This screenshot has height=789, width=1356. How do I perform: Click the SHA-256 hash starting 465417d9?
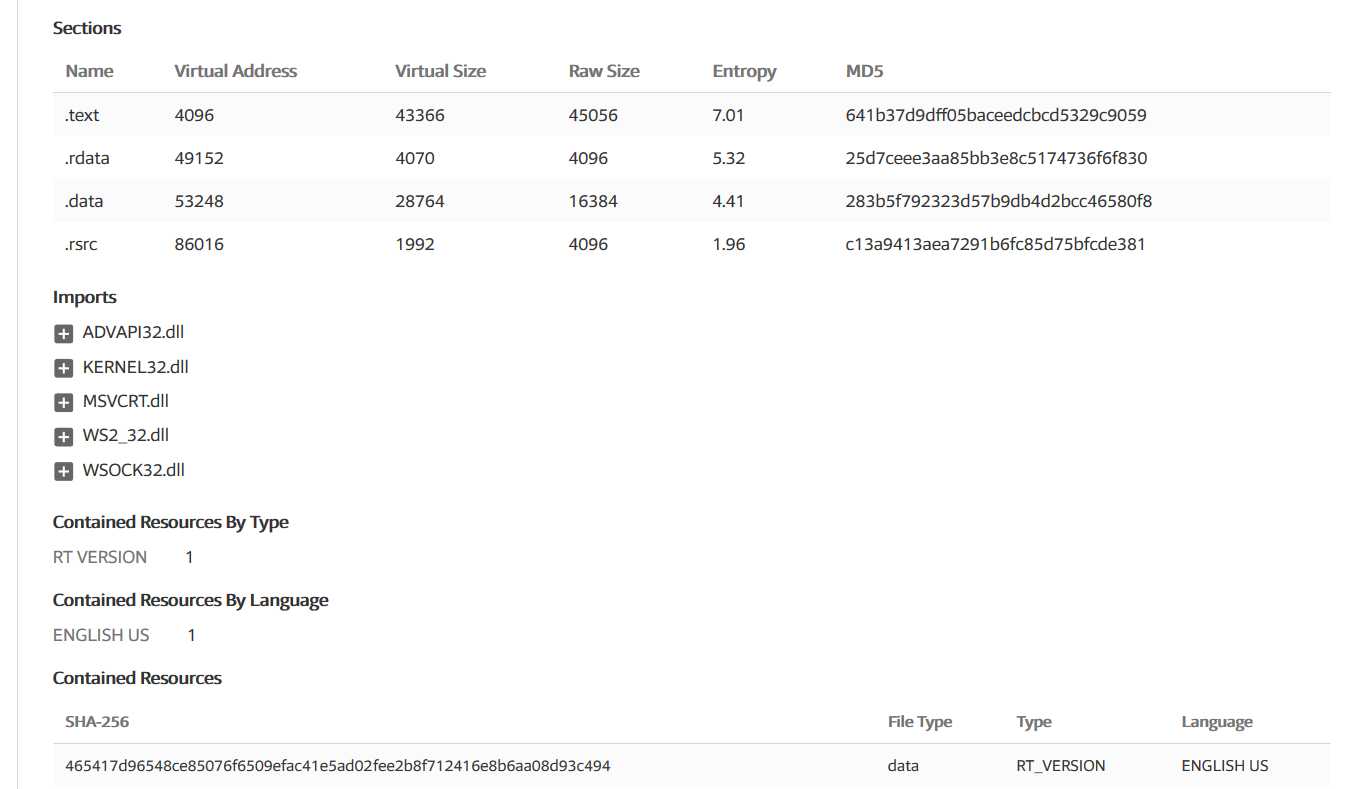pos(338,766)
